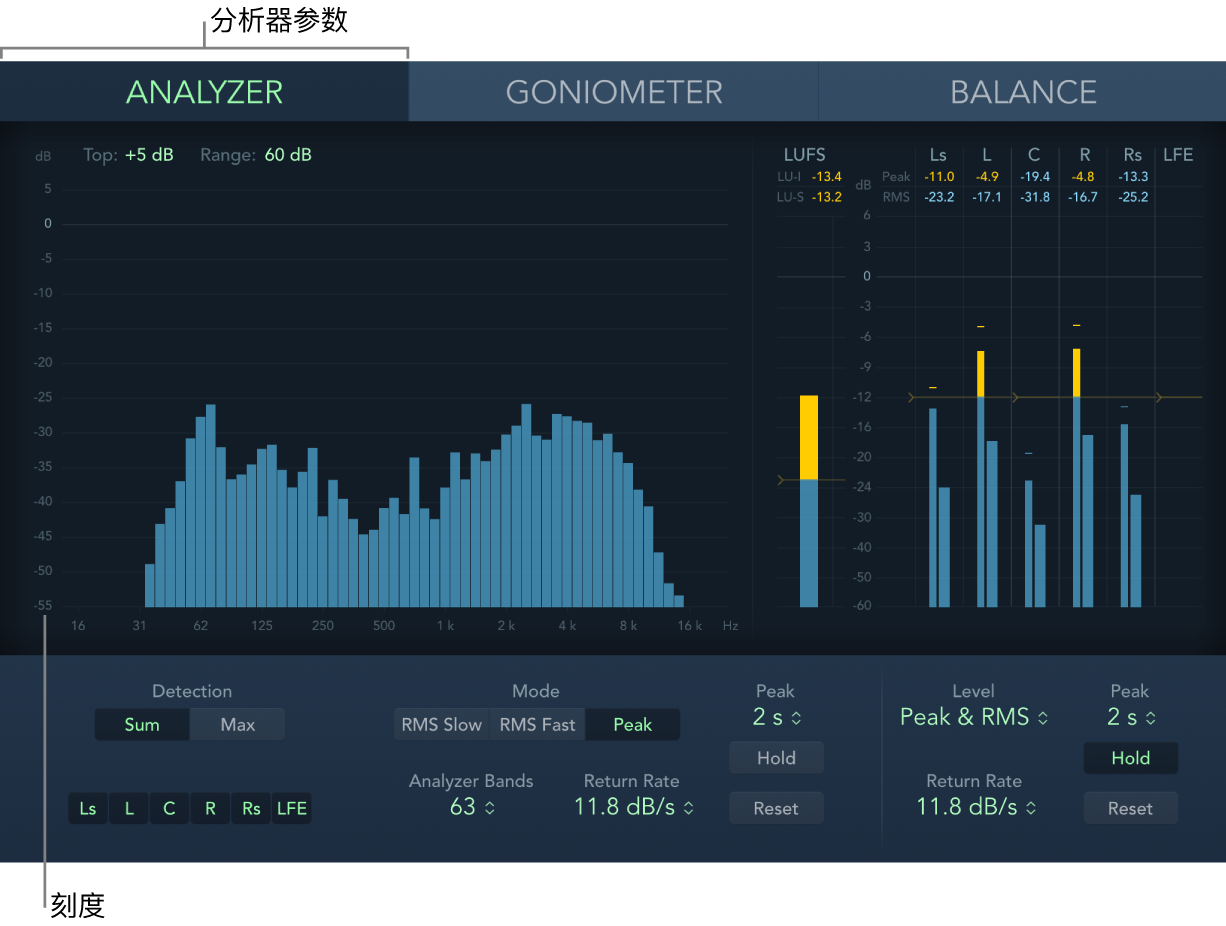1226x926 pixels.
Task: Click the 1 k frequency axis label
Action: 445,626
